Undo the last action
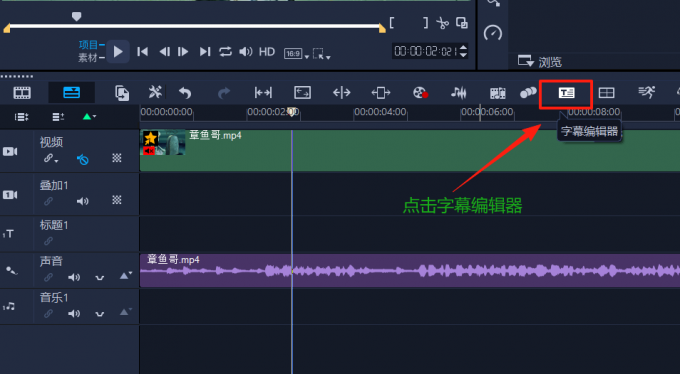 185,92
